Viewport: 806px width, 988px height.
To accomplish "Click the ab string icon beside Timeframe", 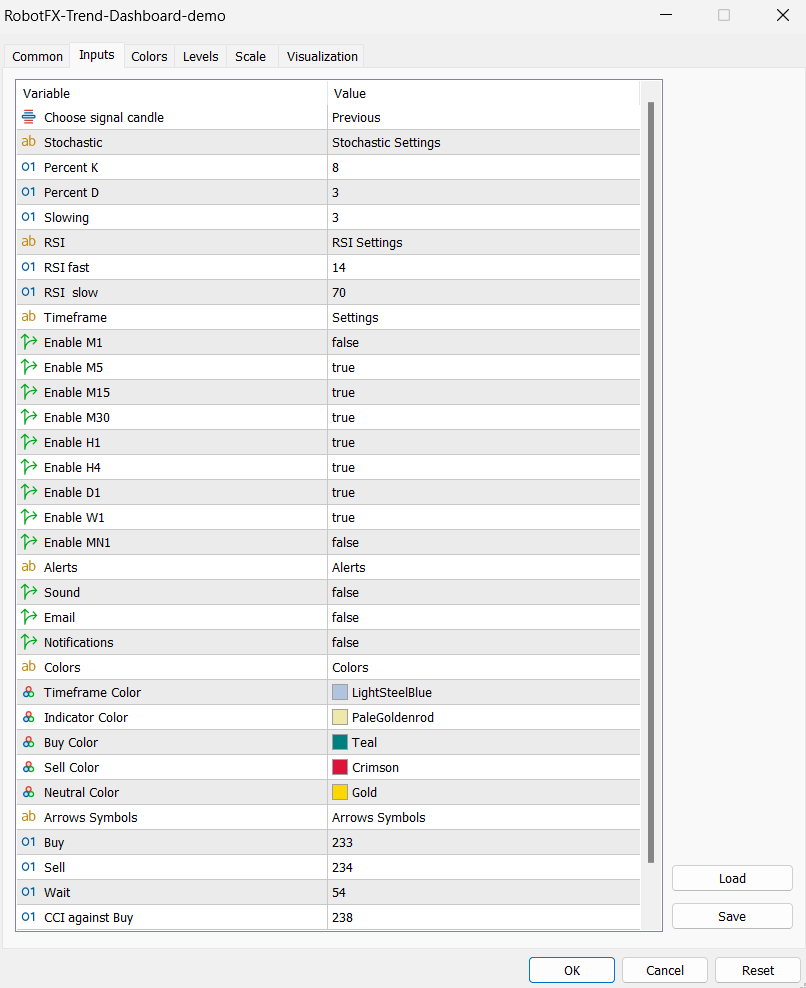I will 28,317.
